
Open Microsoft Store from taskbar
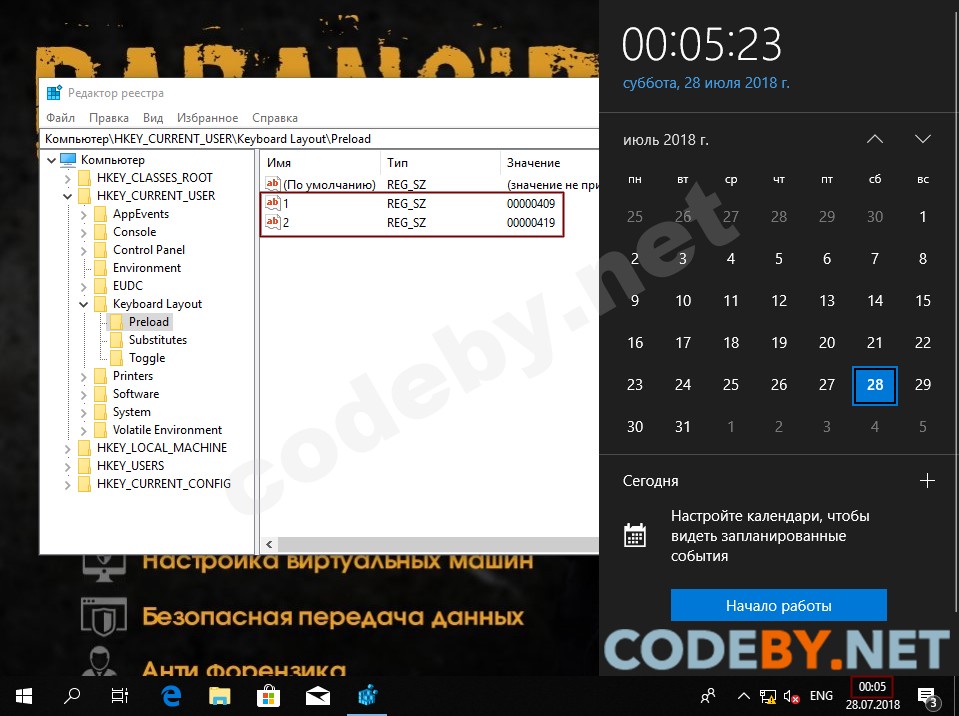point(268,696)
